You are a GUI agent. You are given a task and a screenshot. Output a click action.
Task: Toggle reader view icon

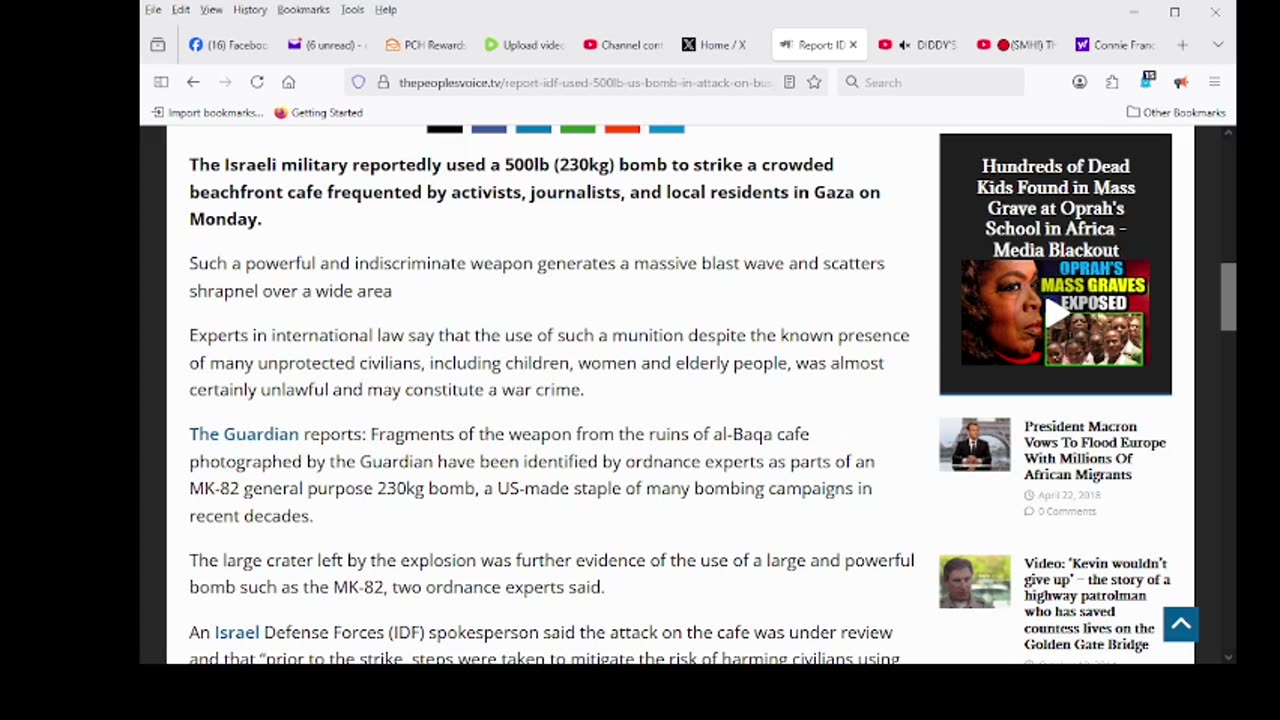(x=789, y=82)
